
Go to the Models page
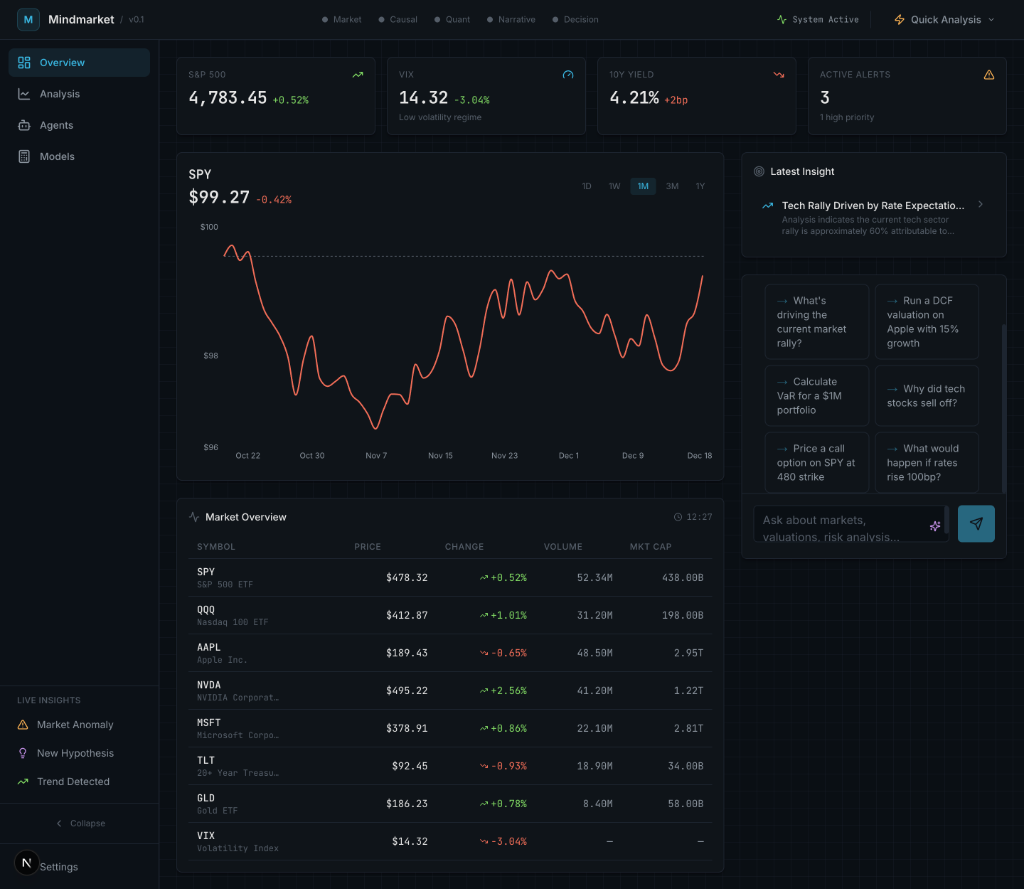click(x=80, y=157)
